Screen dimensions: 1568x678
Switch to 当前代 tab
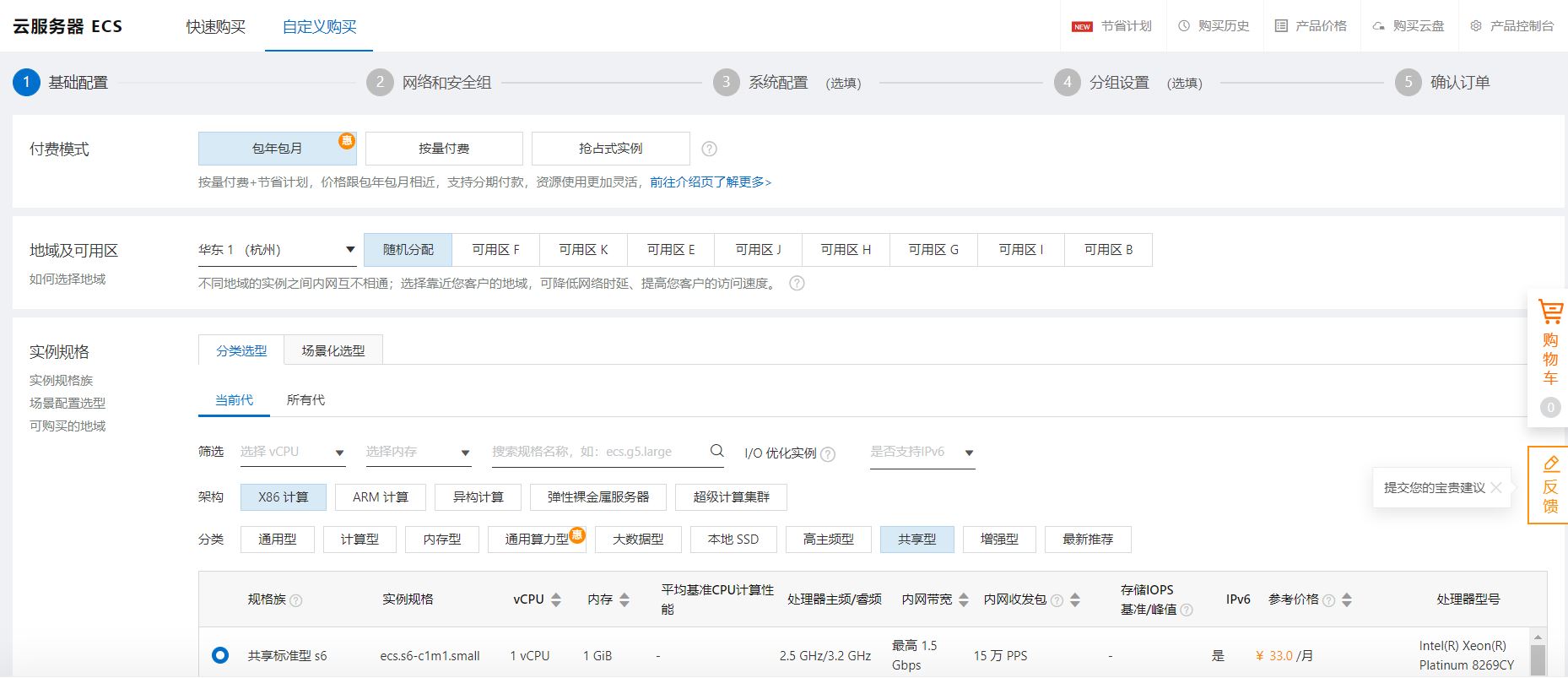coord(234,399)
